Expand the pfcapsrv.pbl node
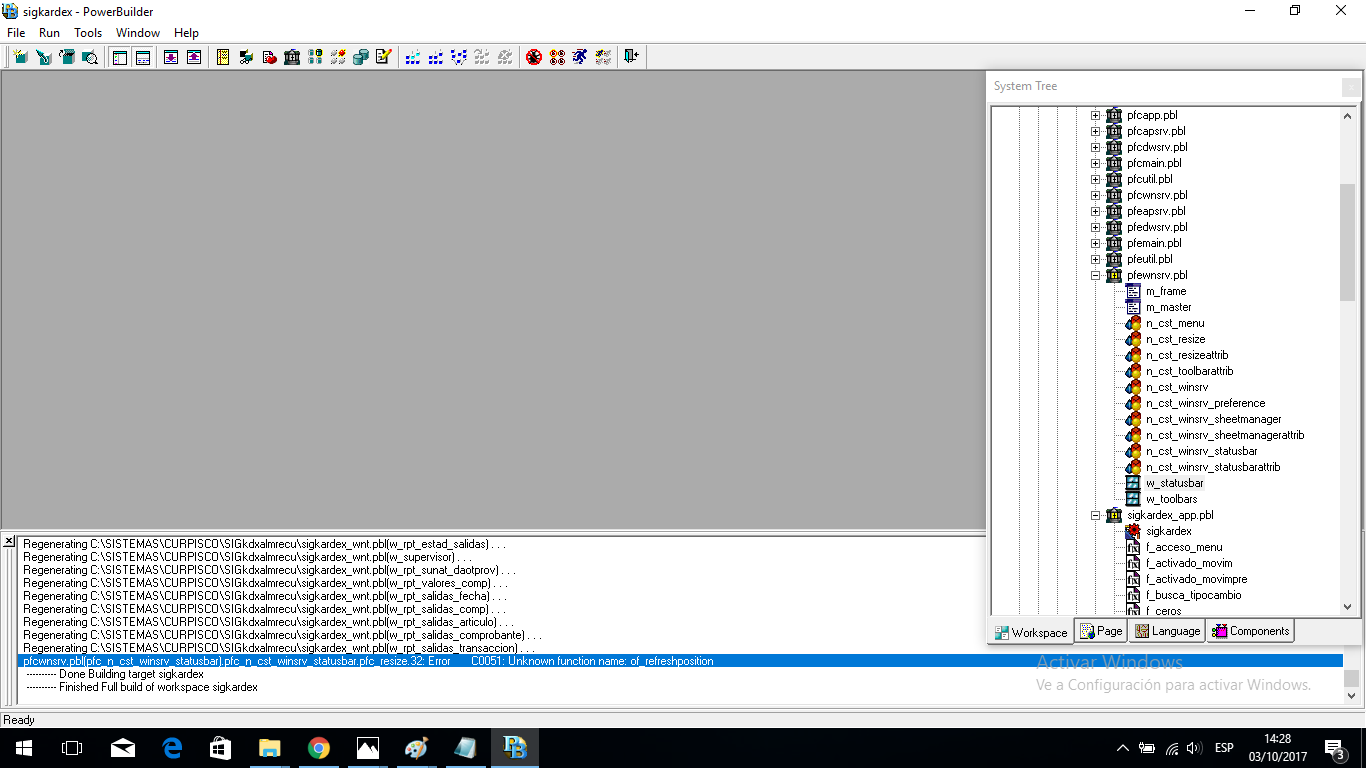The image size is (1366, 768). pos(1095,131)
